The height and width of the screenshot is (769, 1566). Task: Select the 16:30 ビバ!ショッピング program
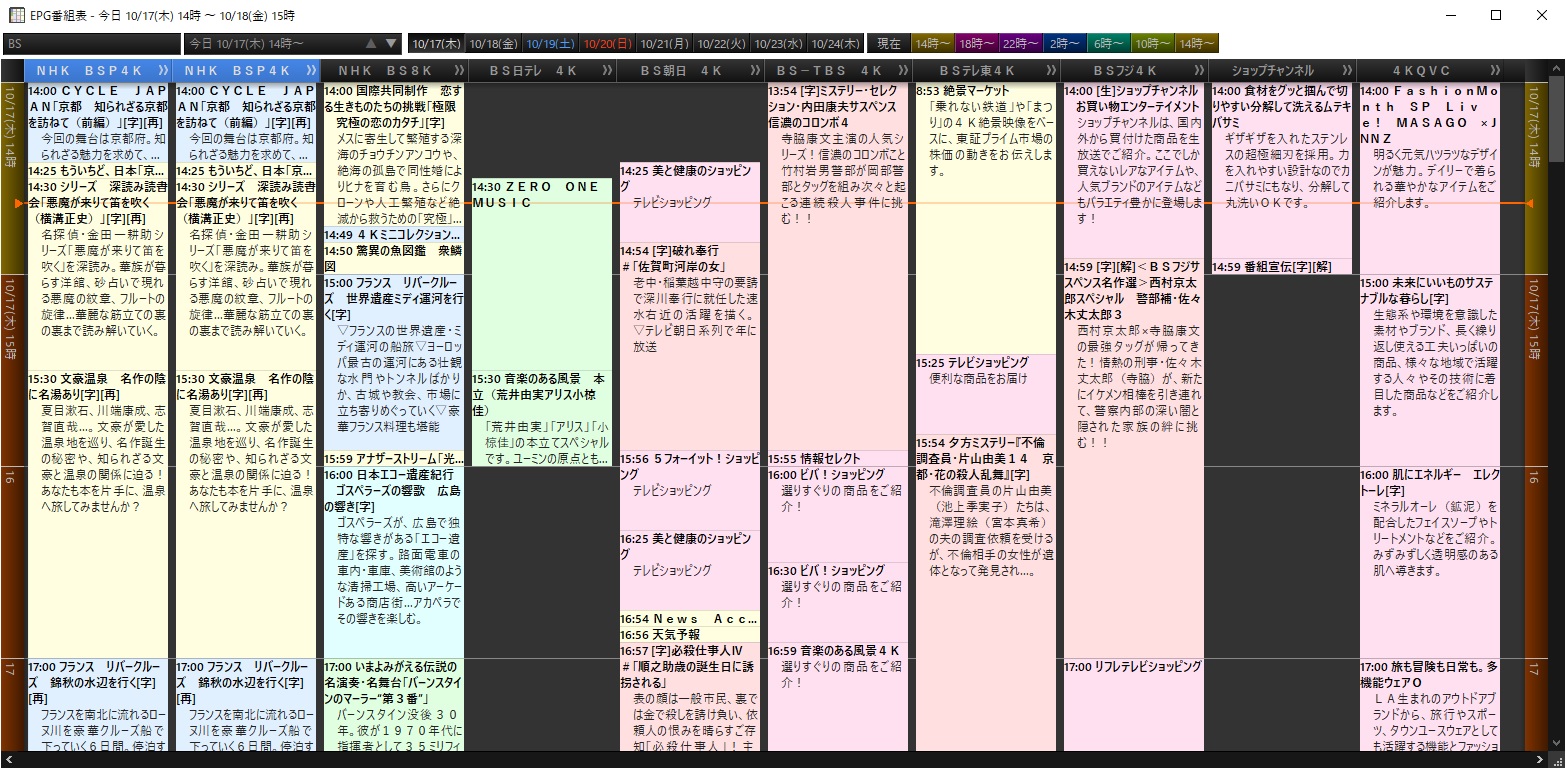tap(837, 602)
